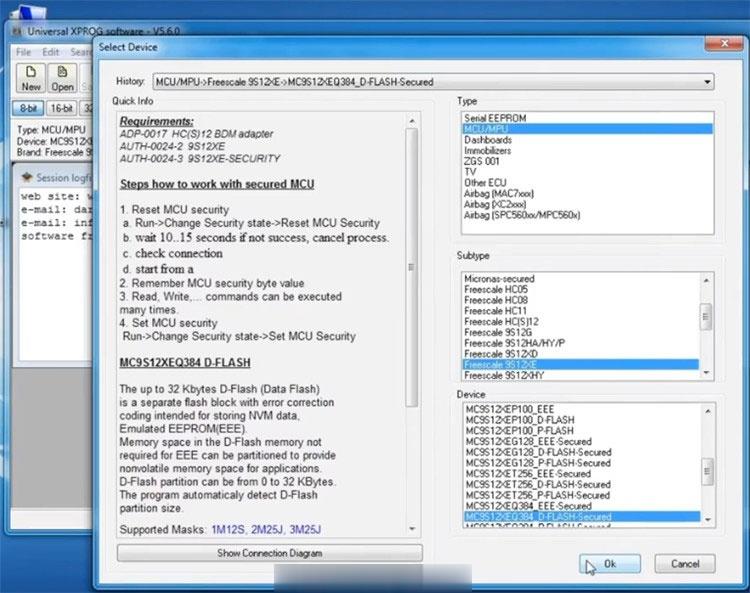Click the Open file toolbar icon

(62, 77)
